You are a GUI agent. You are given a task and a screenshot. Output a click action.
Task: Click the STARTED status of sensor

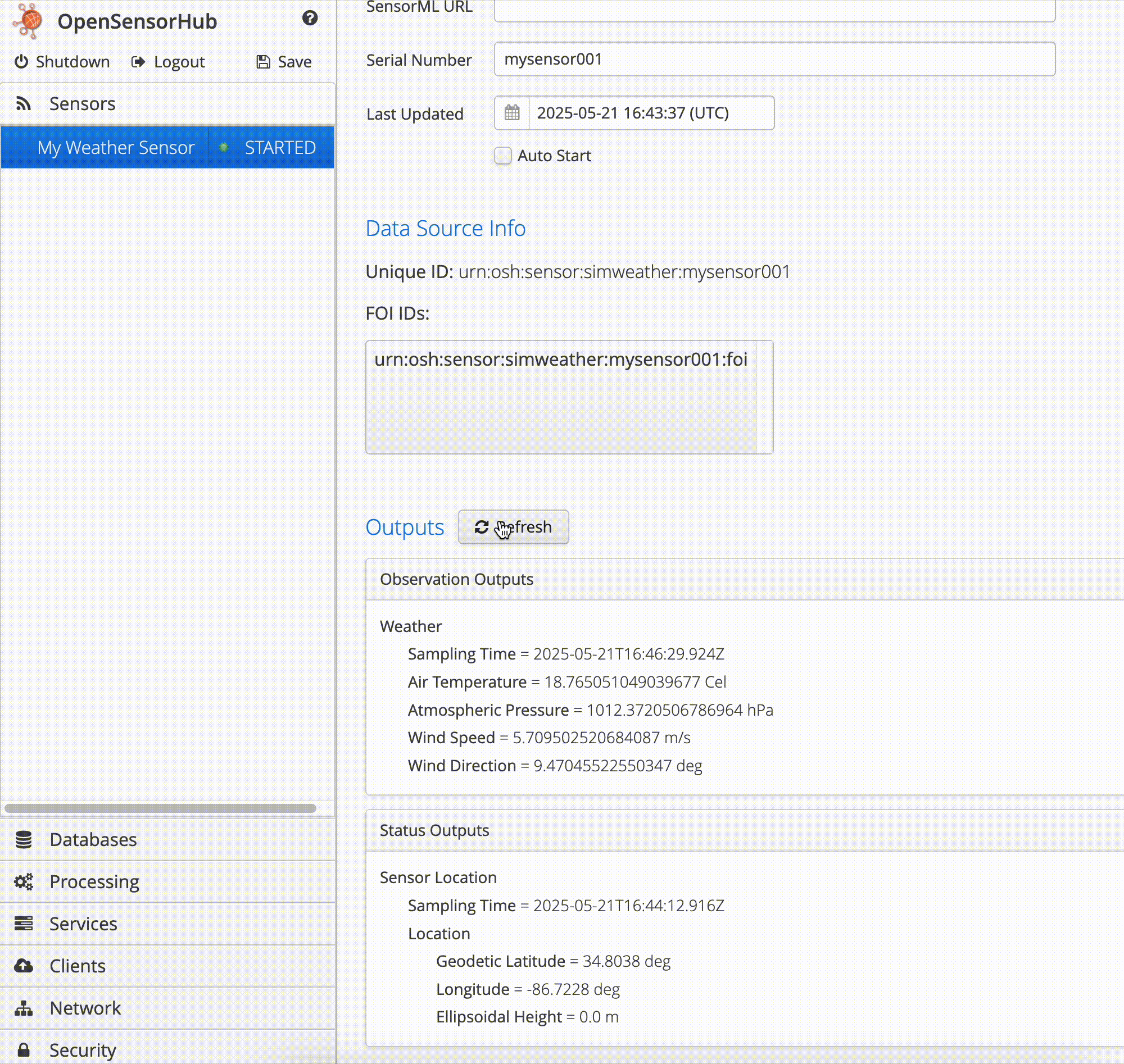tap(280, 147)
